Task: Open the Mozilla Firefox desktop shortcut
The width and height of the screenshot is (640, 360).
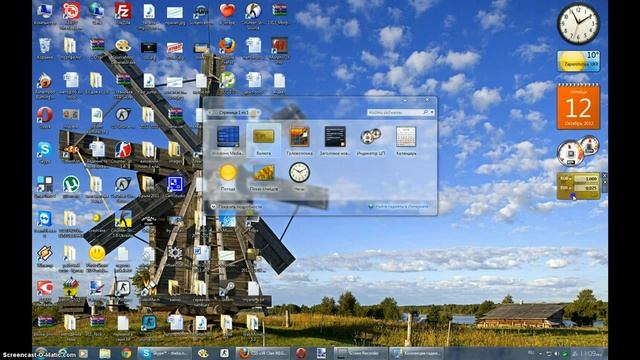Action: coord(227,49)
